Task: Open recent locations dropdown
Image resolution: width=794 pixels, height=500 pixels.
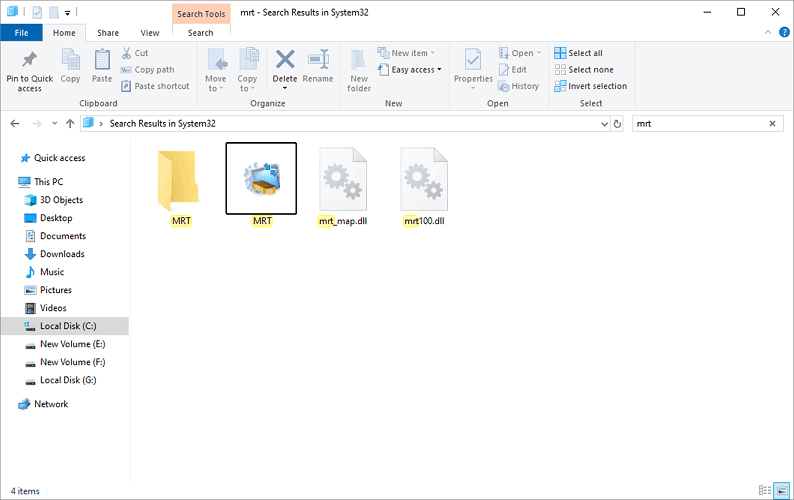Action: (x=54, y=124)
